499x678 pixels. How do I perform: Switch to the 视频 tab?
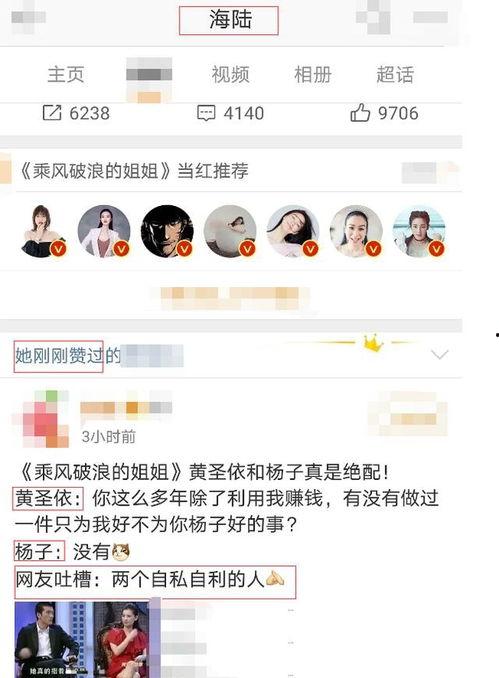point(230,74)
